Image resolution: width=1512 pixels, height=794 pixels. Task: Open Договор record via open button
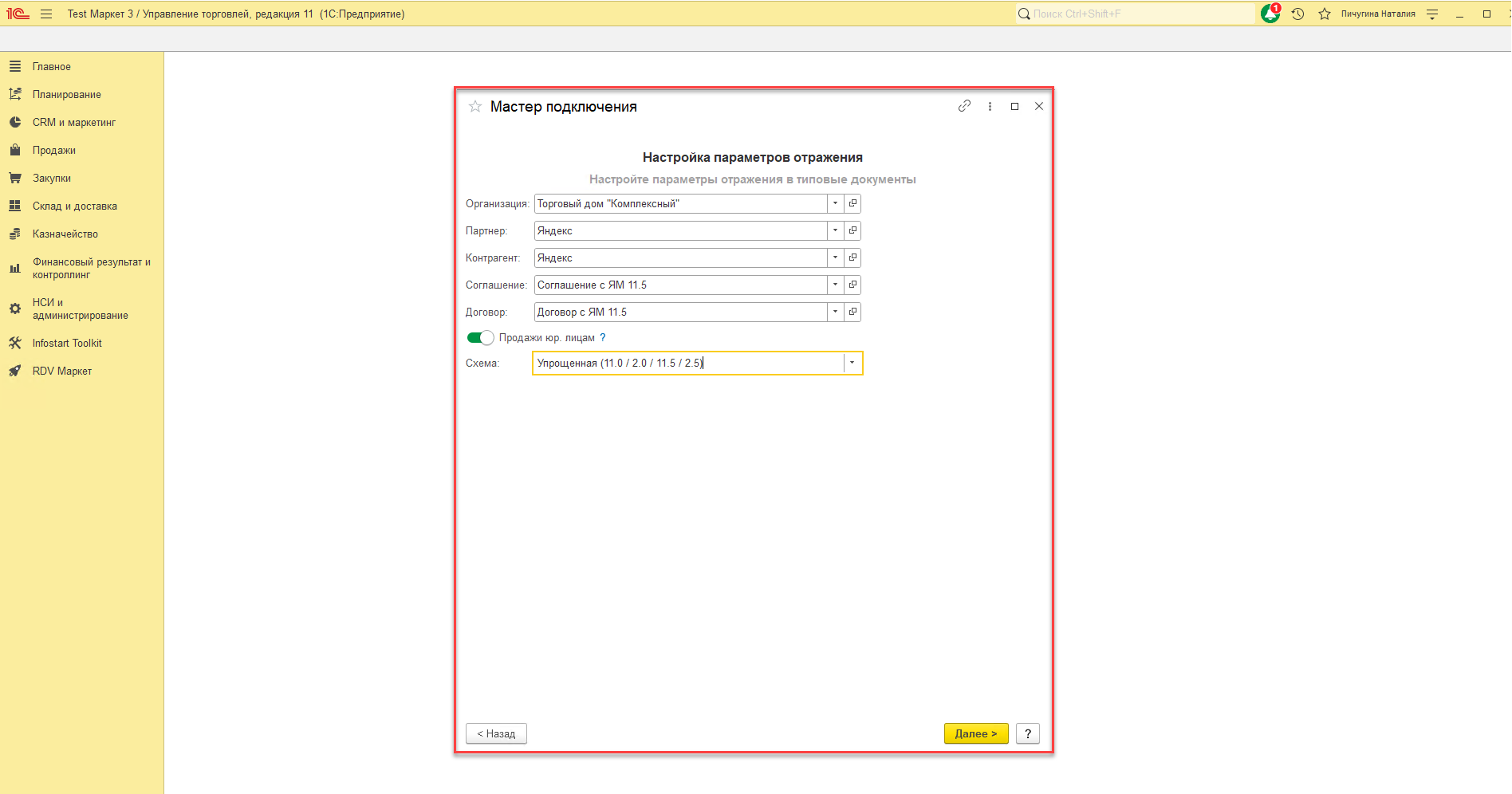coord(852,312)
